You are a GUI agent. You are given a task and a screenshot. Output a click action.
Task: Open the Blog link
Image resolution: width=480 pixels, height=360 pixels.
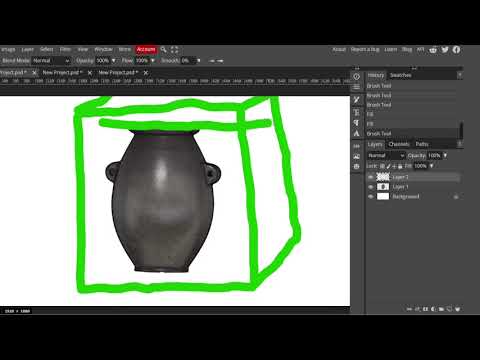pos(407,50)
